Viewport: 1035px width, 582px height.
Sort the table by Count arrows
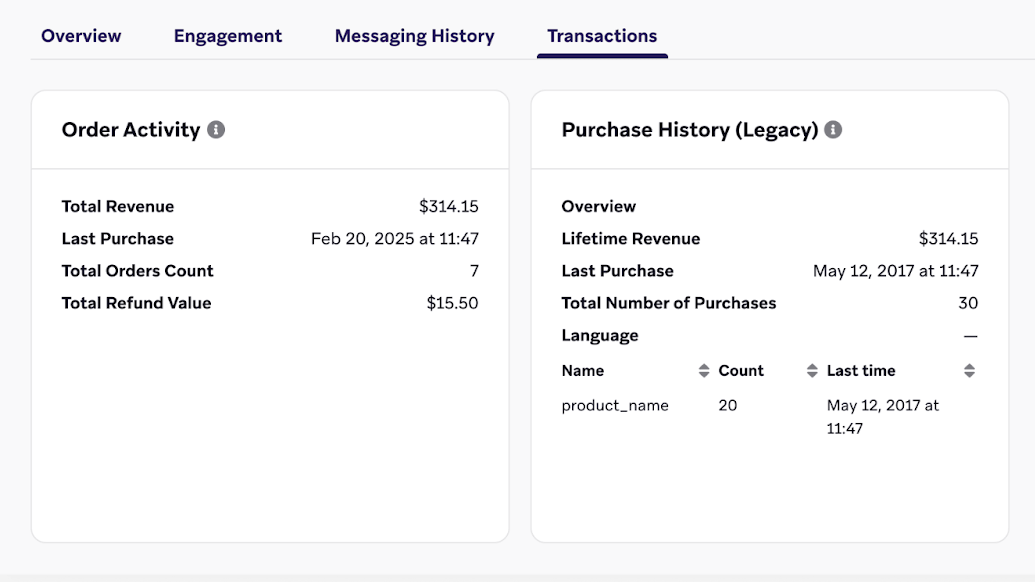[x=812, y=371]
